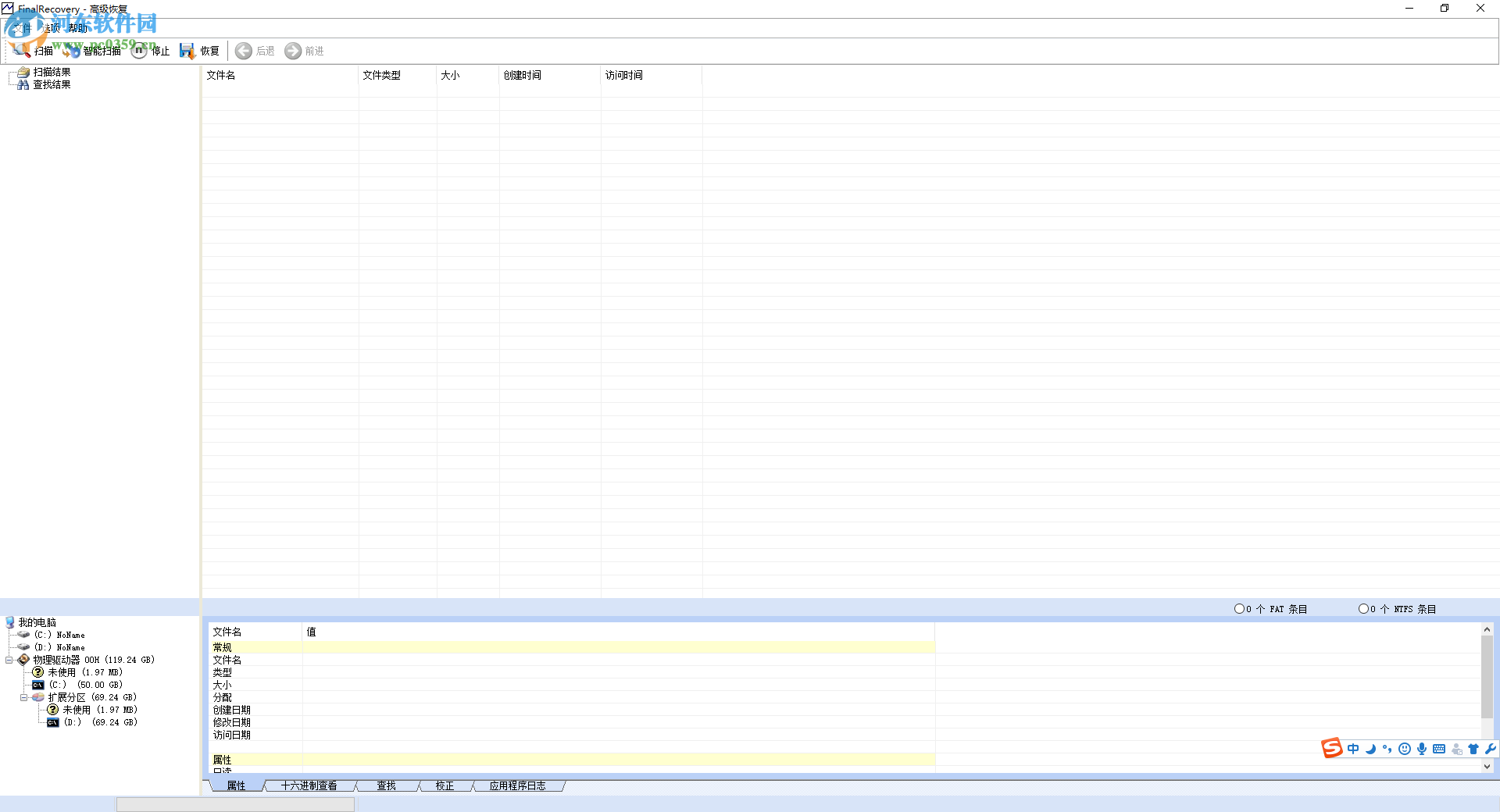Sort by the 大小 column header
This screenshot has height=812, width=1500.
pos(468,75)
